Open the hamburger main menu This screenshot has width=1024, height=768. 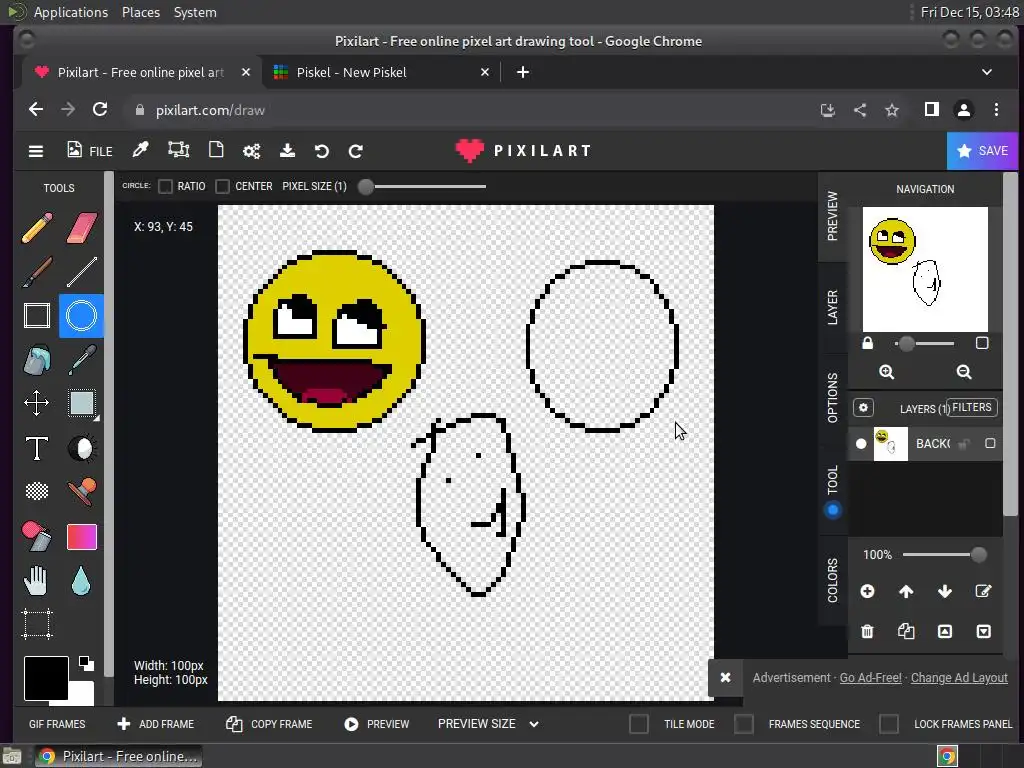pyautogui.click(x=36, y=151)
